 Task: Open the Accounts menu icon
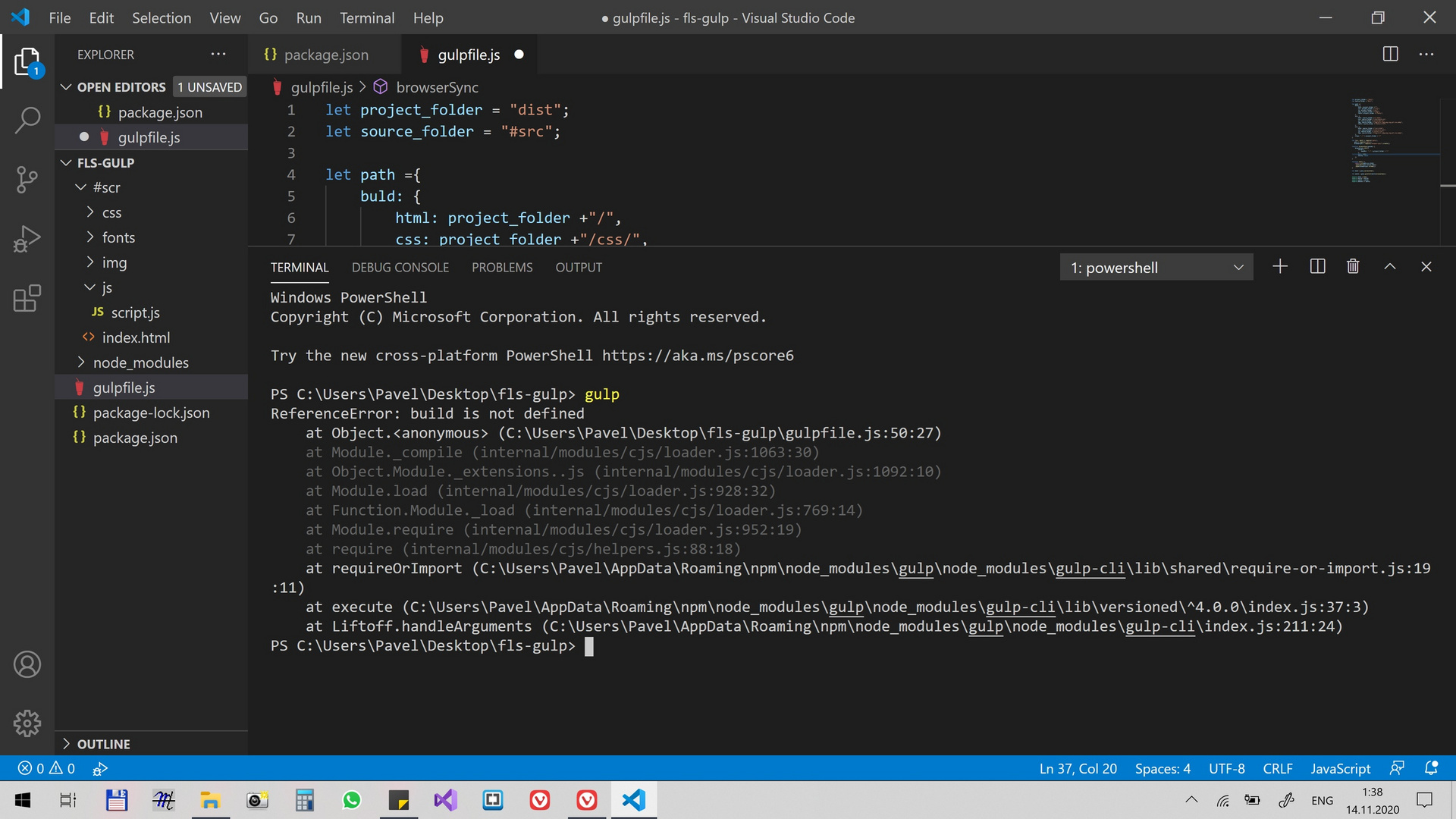click(x=27, y=664)
